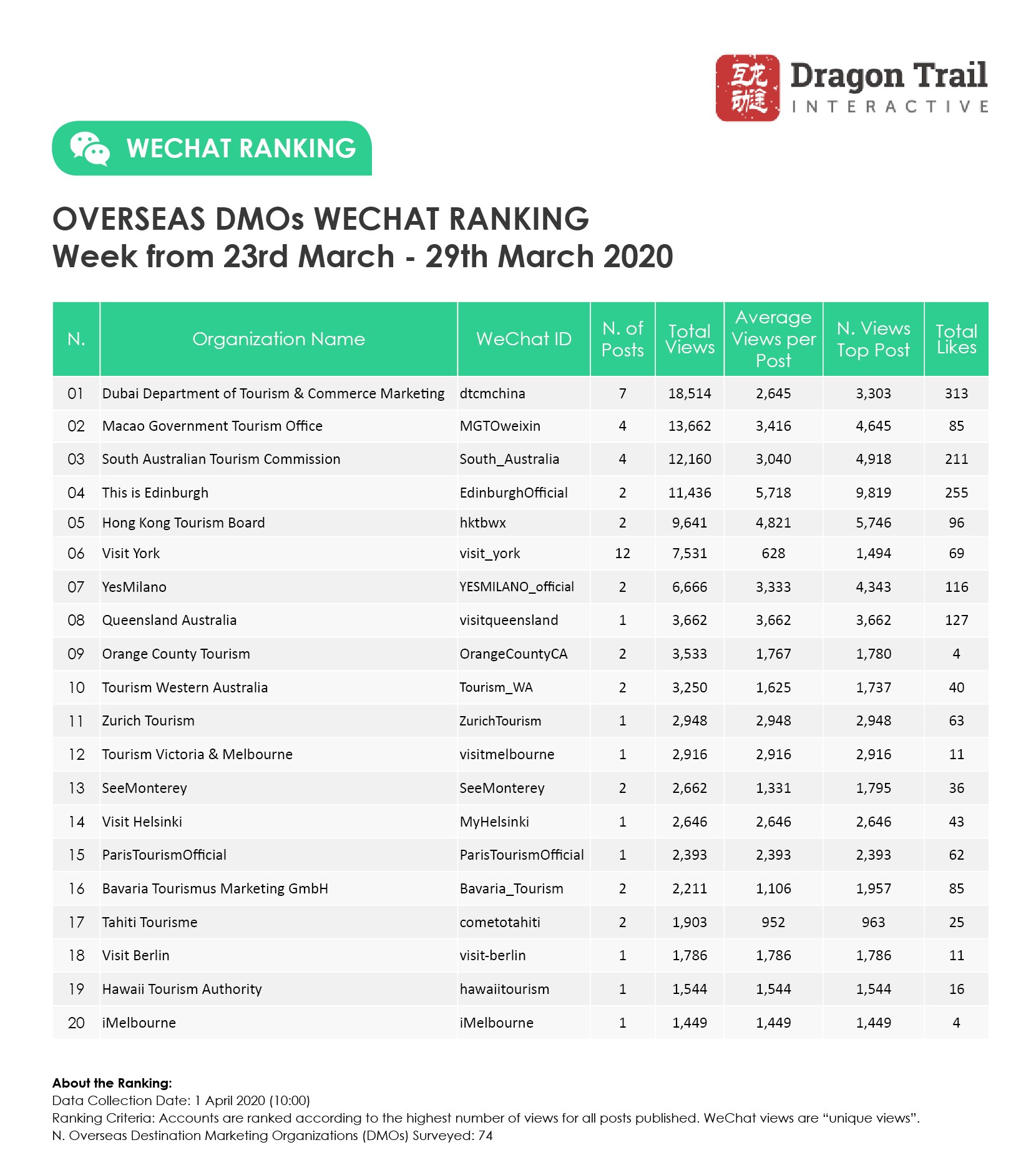Select the Visit York row name
This screenshot has height=1165, width=1036.
(x=131, y=553)
